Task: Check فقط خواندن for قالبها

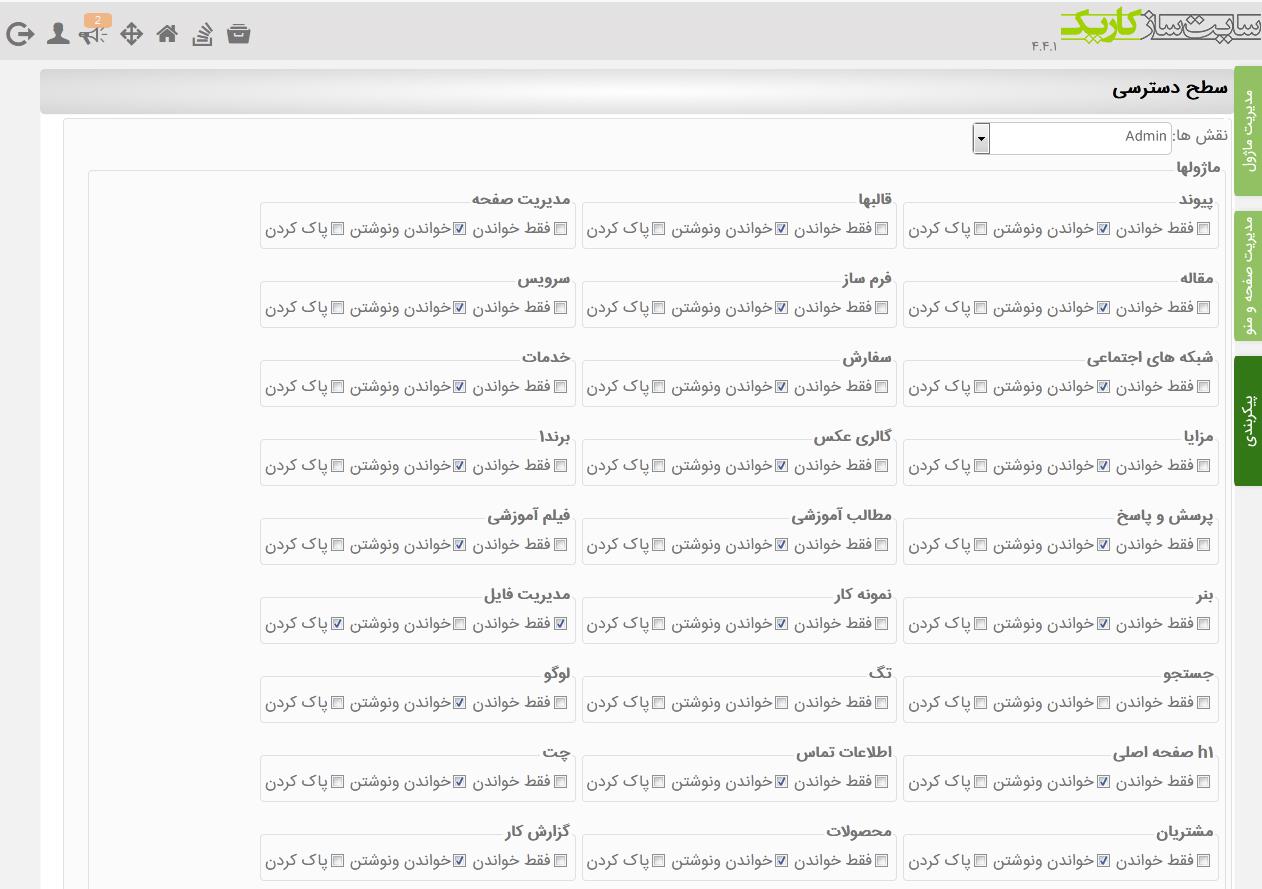Action: [882, 229]
